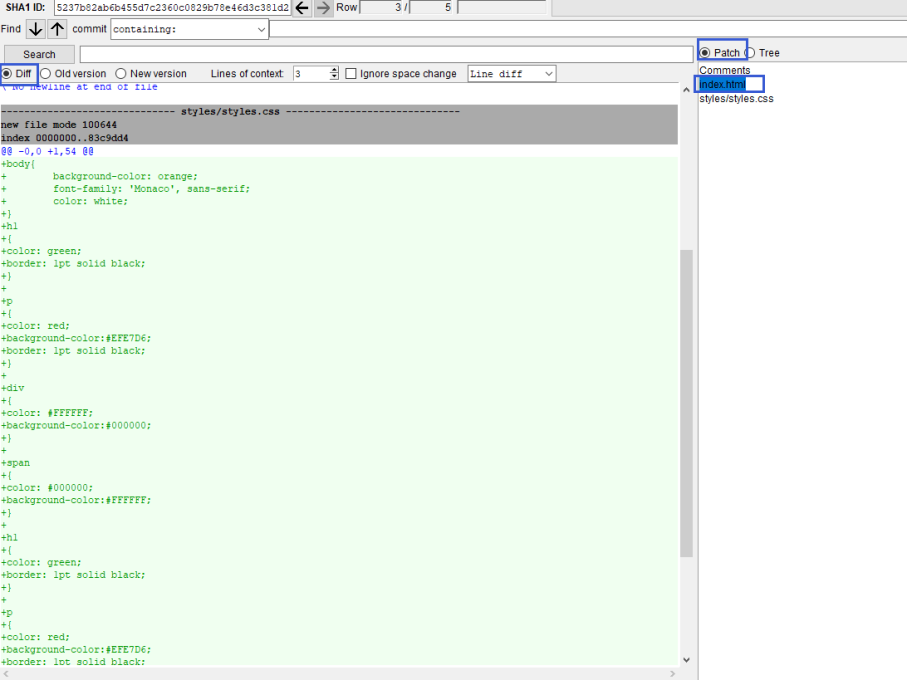Image resolution: width=908 pixels, height=681 pixels.
Task: Click the SHA1 ID field
Action: point(172,8)
